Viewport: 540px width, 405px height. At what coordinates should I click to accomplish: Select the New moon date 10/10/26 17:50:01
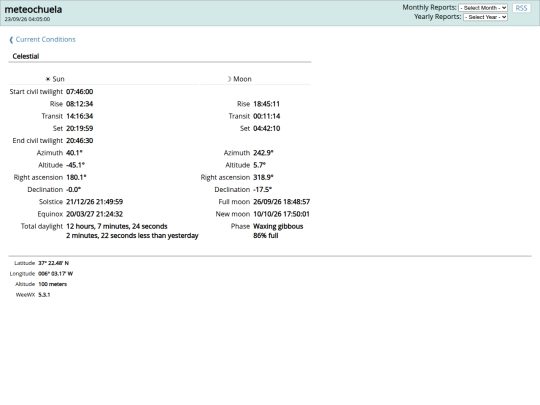pos(281,214)
